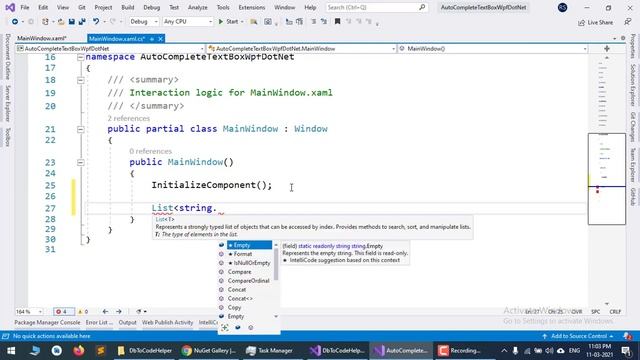640x360 pixels.
Task: Open Sublime Text from the taskbar
Action: [100, 350]
